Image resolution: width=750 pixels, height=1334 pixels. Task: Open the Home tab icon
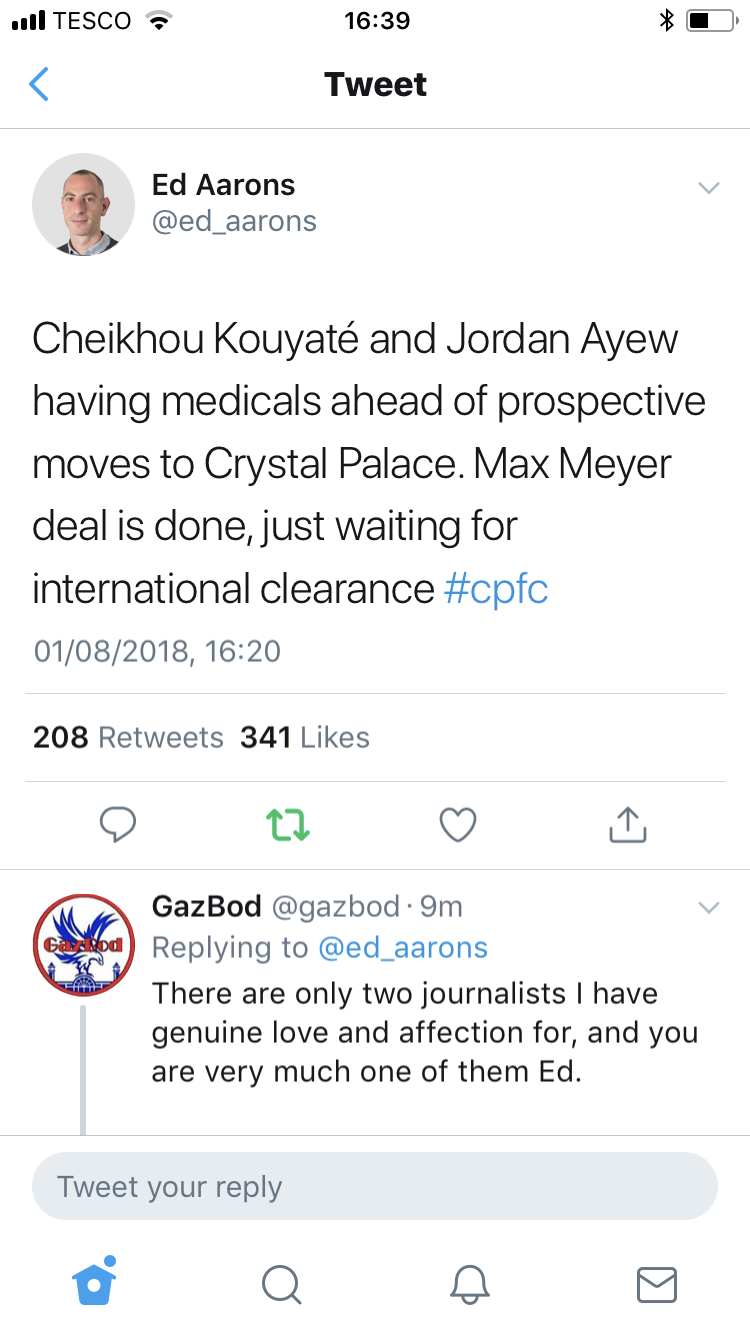95,1282
